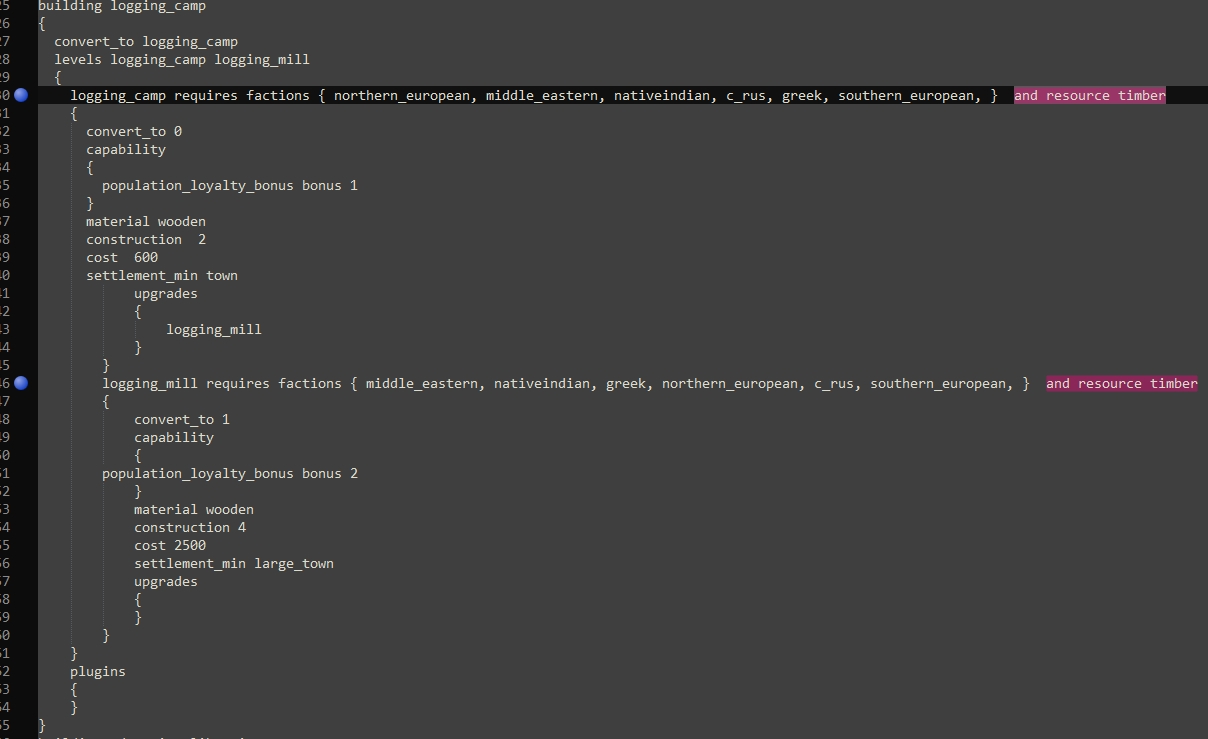Click the 'settlement_min large_town' line
1208x739 pixels.
click(x=234, y=564)
